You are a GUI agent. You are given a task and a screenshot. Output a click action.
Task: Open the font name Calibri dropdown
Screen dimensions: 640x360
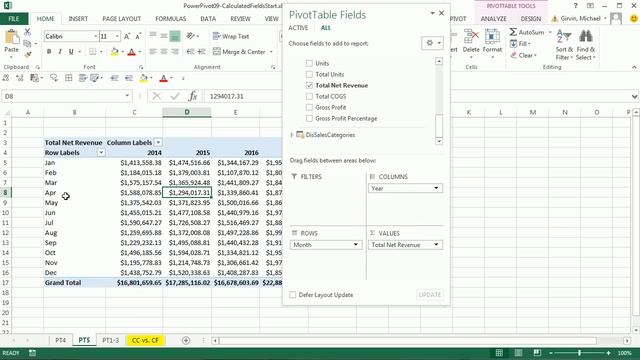[x=96, y=36]
